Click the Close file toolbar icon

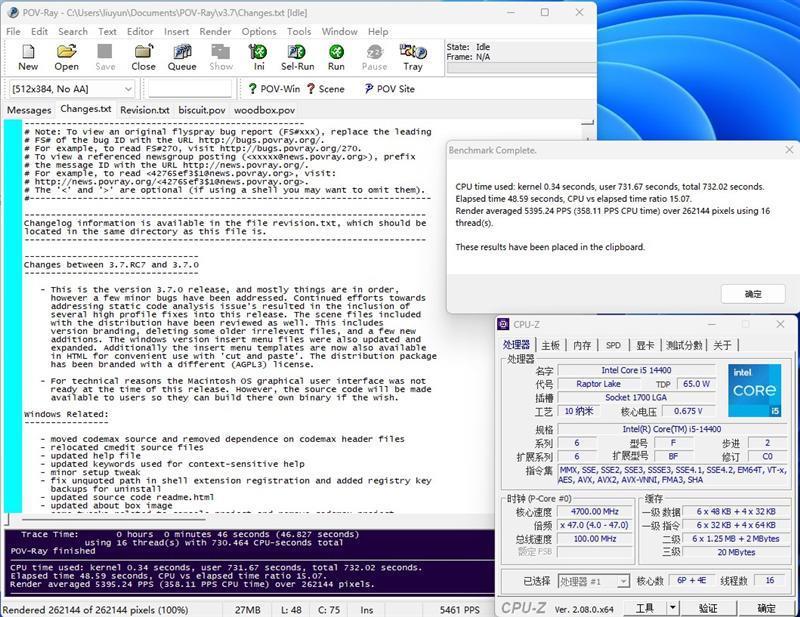[x=143, y=57]
